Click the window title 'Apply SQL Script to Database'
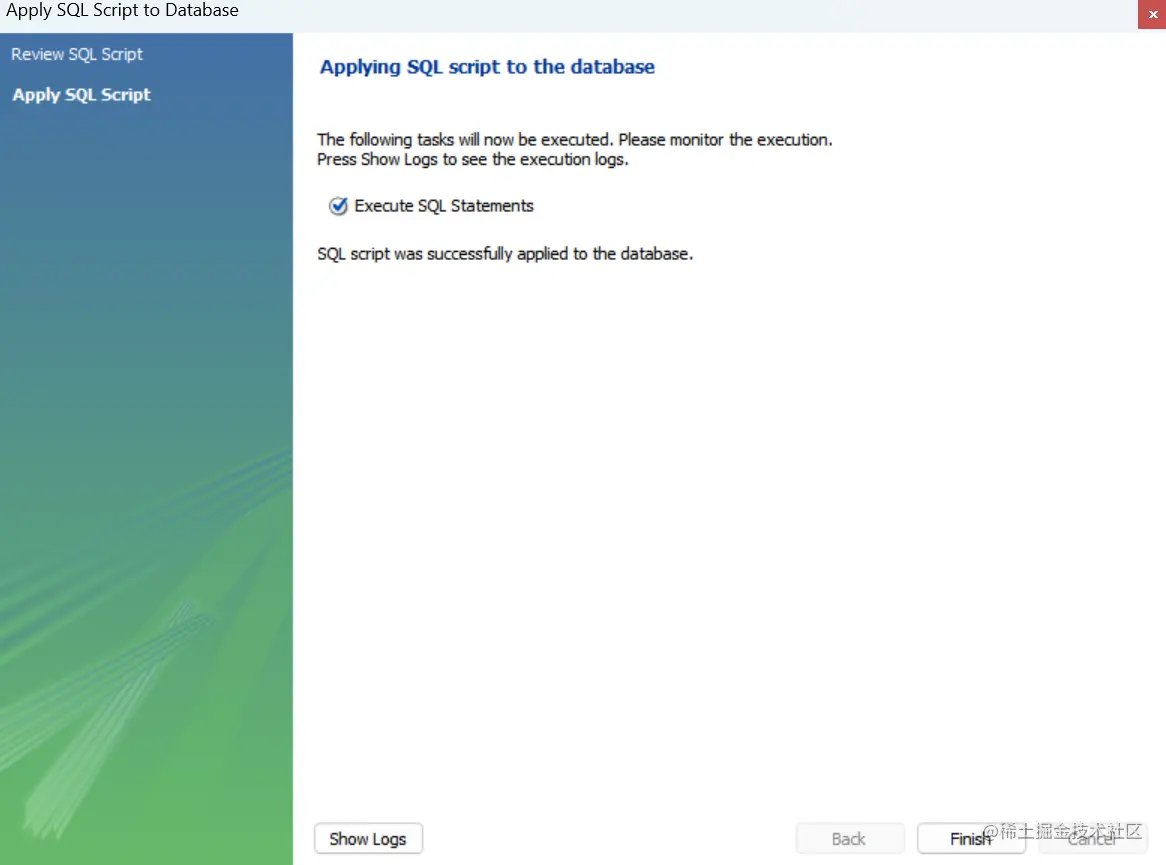The image size is (1166, 865). point(123,10)
